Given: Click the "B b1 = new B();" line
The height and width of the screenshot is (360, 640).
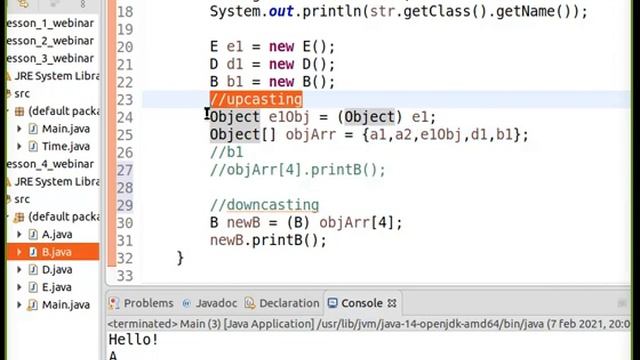Looking at the screenshot, I should (272, 82).
